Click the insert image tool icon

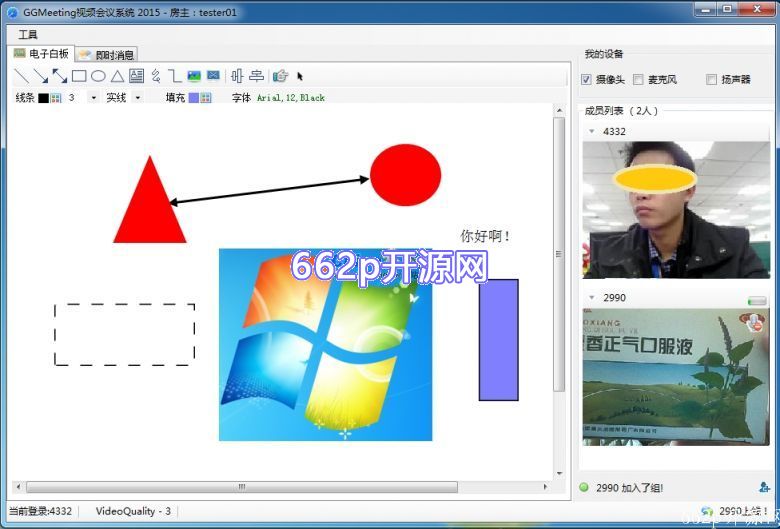click(x=194, y=76)
